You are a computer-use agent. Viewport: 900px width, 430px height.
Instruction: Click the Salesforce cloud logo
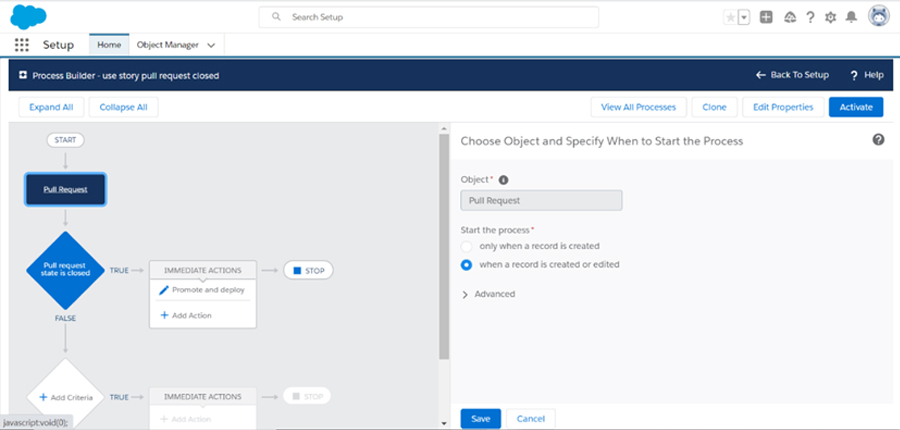coord(28,17)
